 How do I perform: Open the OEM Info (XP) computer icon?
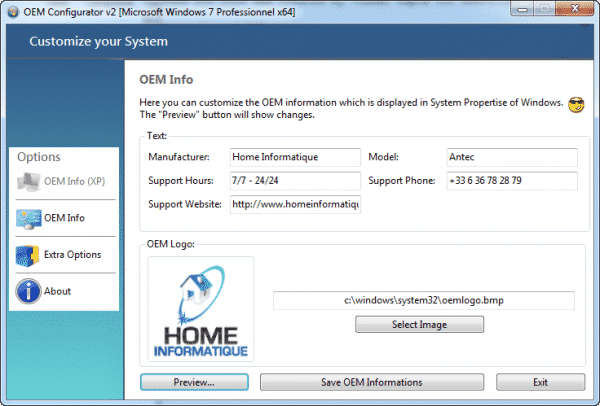[28, 181]
